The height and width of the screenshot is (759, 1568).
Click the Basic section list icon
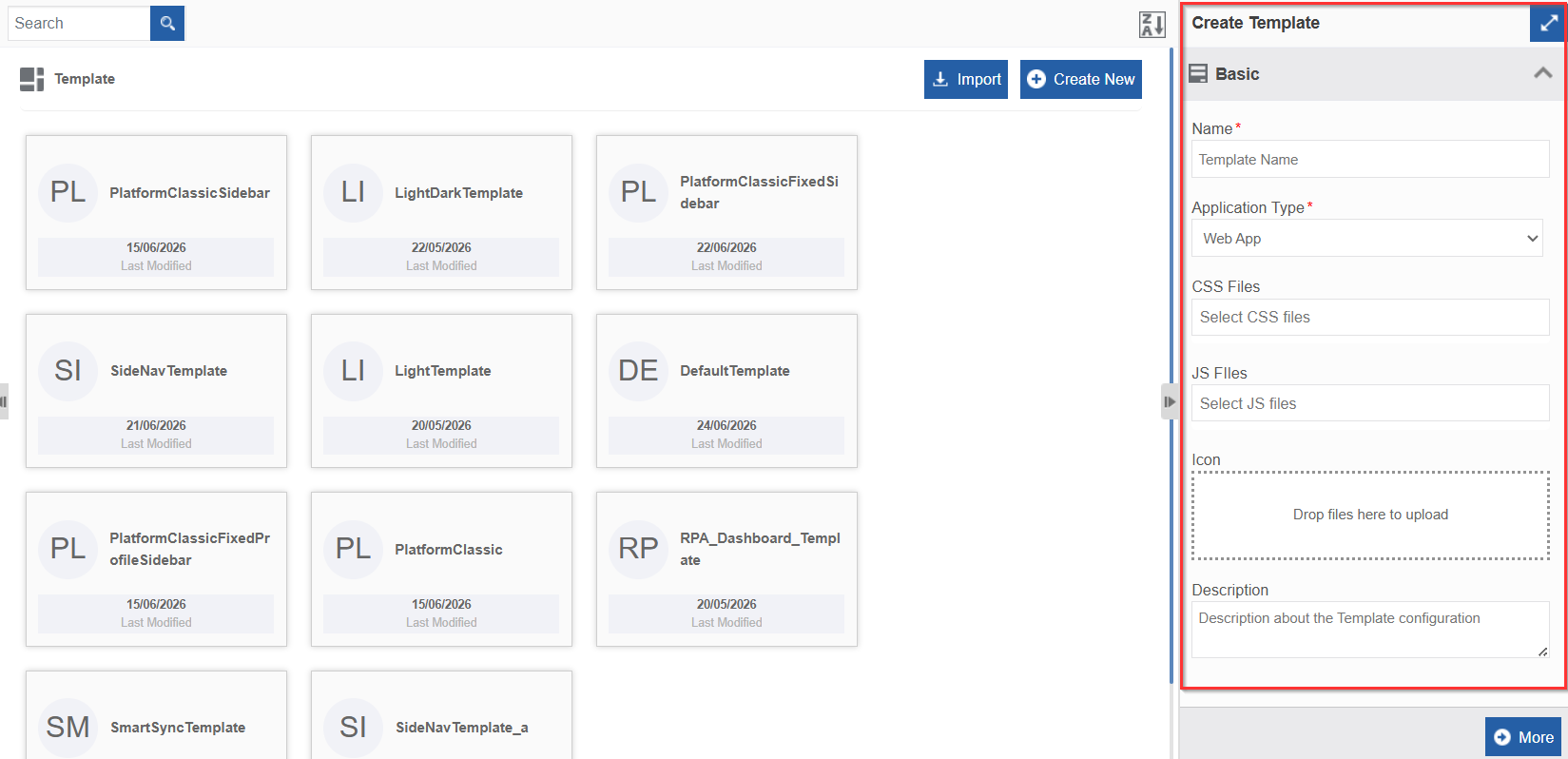[1198, 73]
